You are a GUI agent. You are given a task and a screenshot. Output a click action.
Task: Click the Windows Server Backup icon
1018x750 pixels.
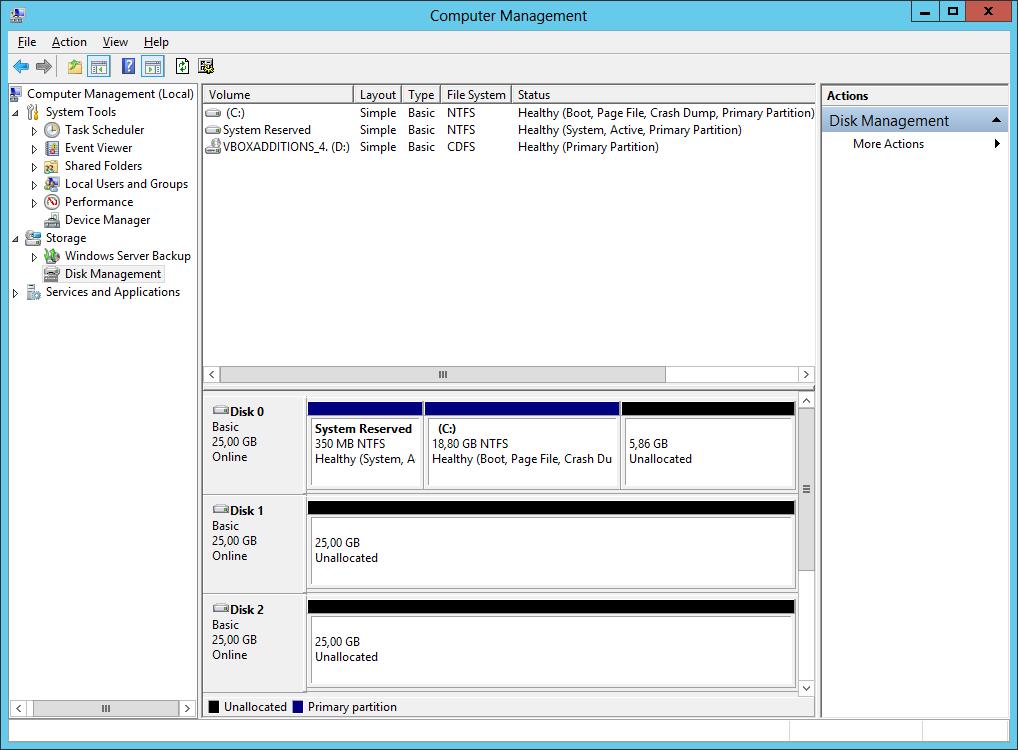(x=52, y=256)
